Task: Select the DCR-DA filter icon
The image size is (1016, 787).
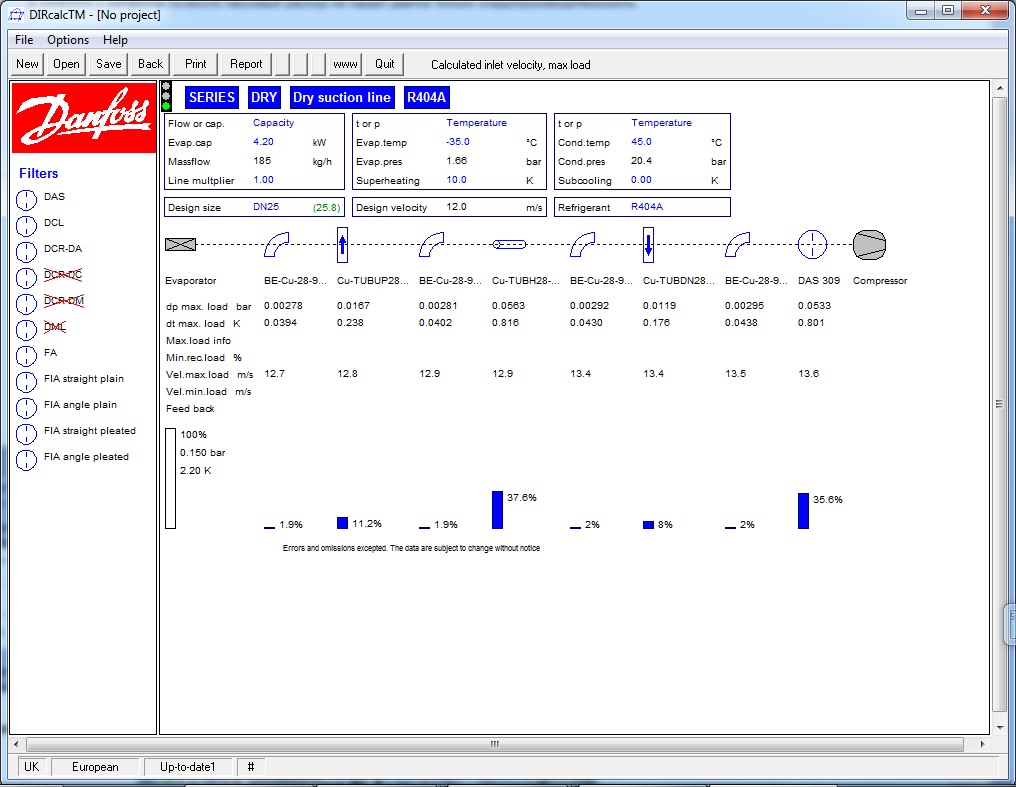Action: tap(27, 252)
